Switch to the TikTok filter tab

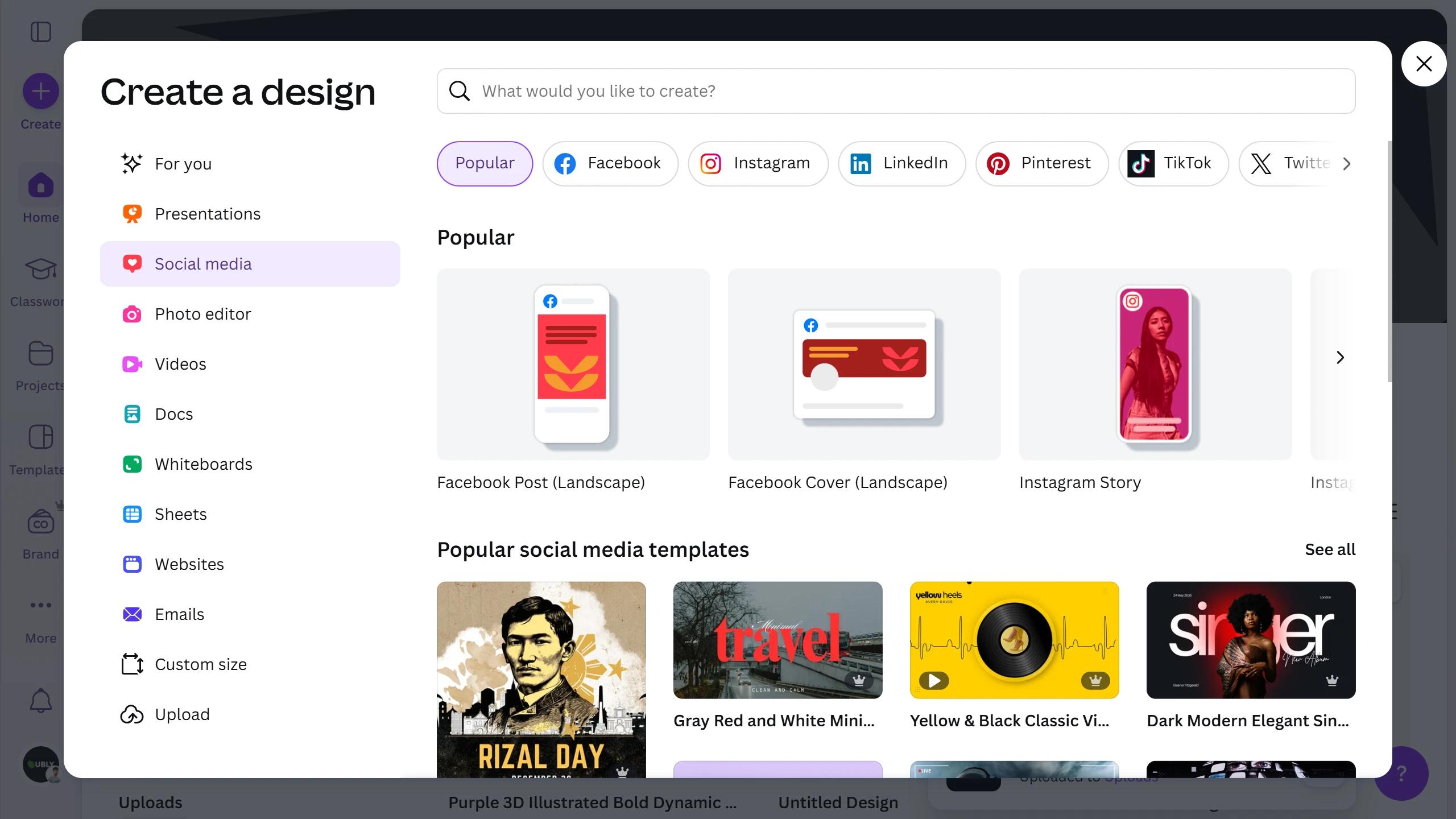pyautogui.click(x=1173, y=163)
